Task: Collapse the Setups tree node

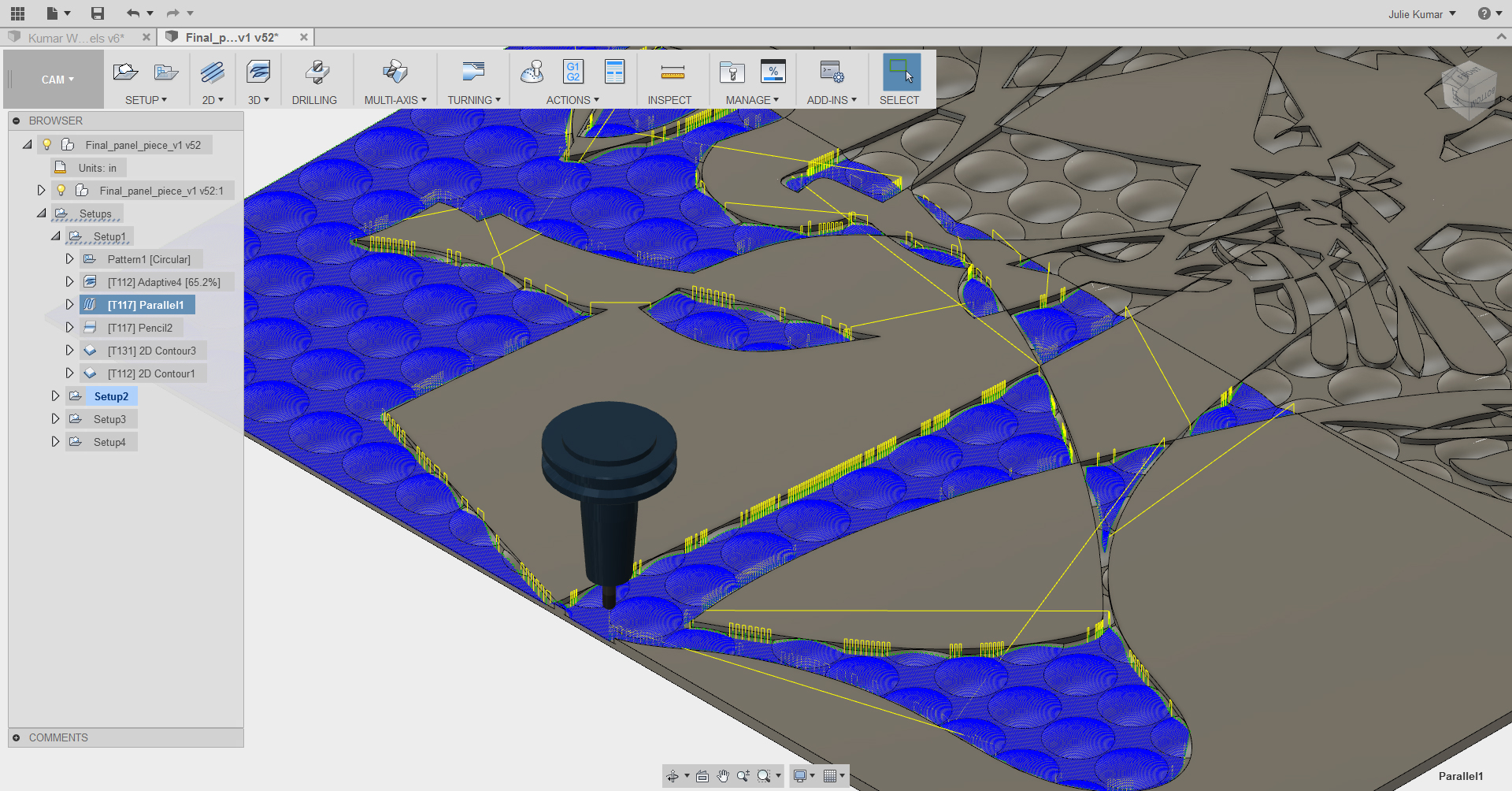Action: click(41, 214)
